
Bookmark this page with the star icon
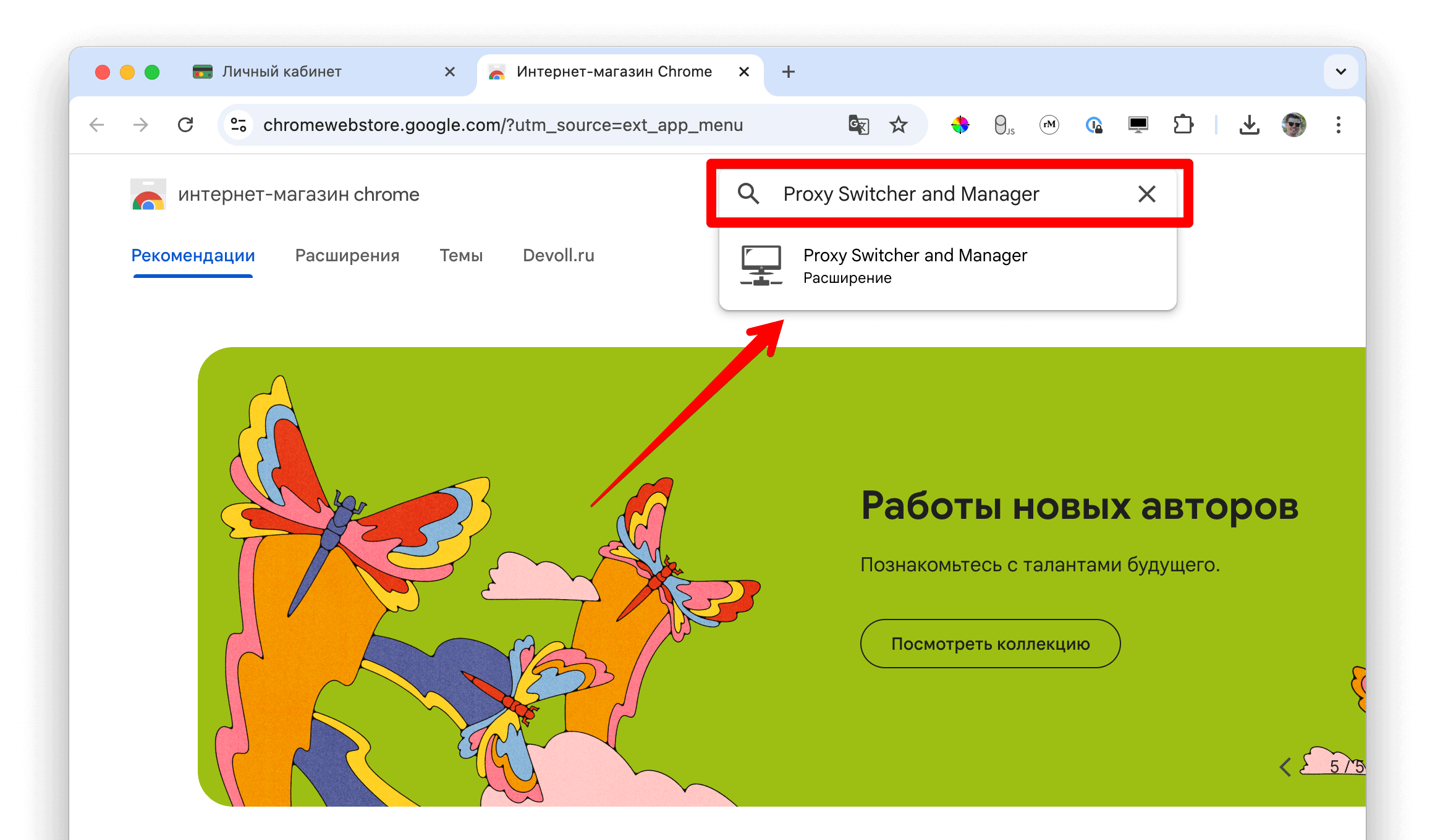899,125
